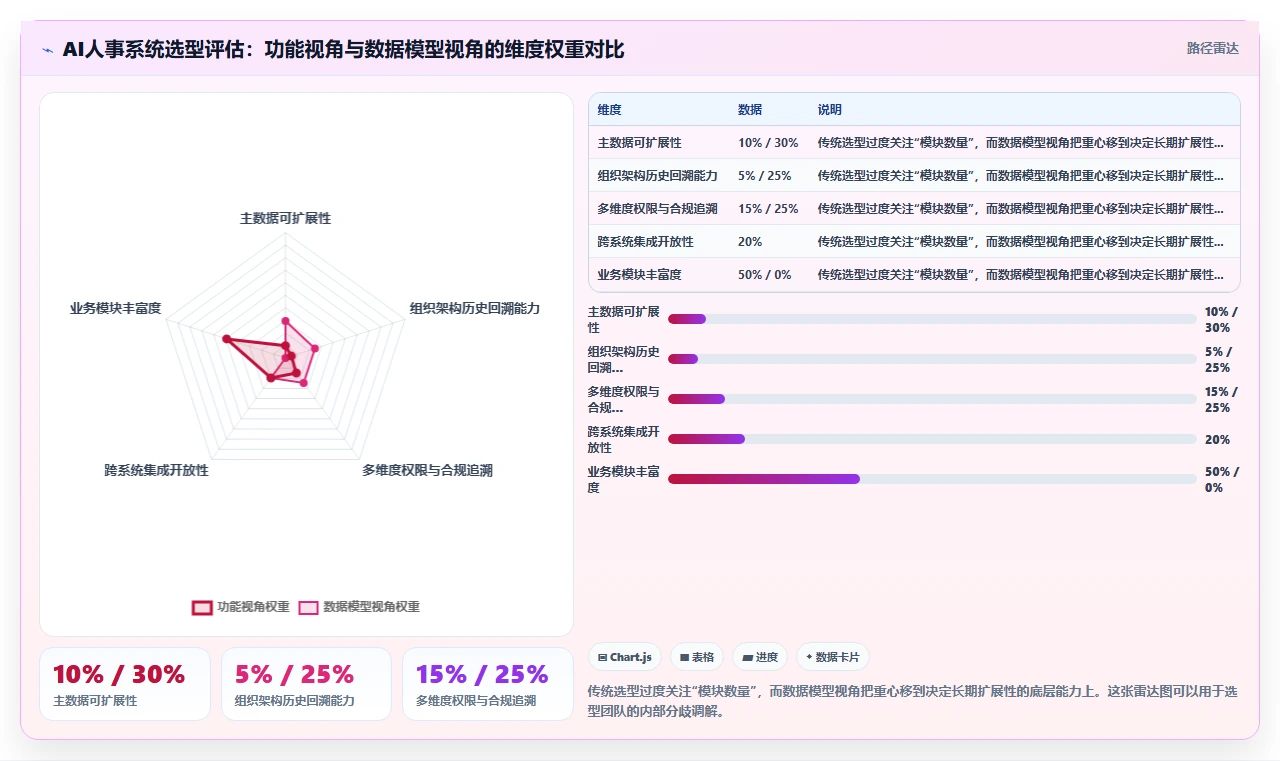Toggle the 功能视角权重 legend item
The width and height of the screenshot is (1280, 761).
pyautogui.click(x=241, y=607)
